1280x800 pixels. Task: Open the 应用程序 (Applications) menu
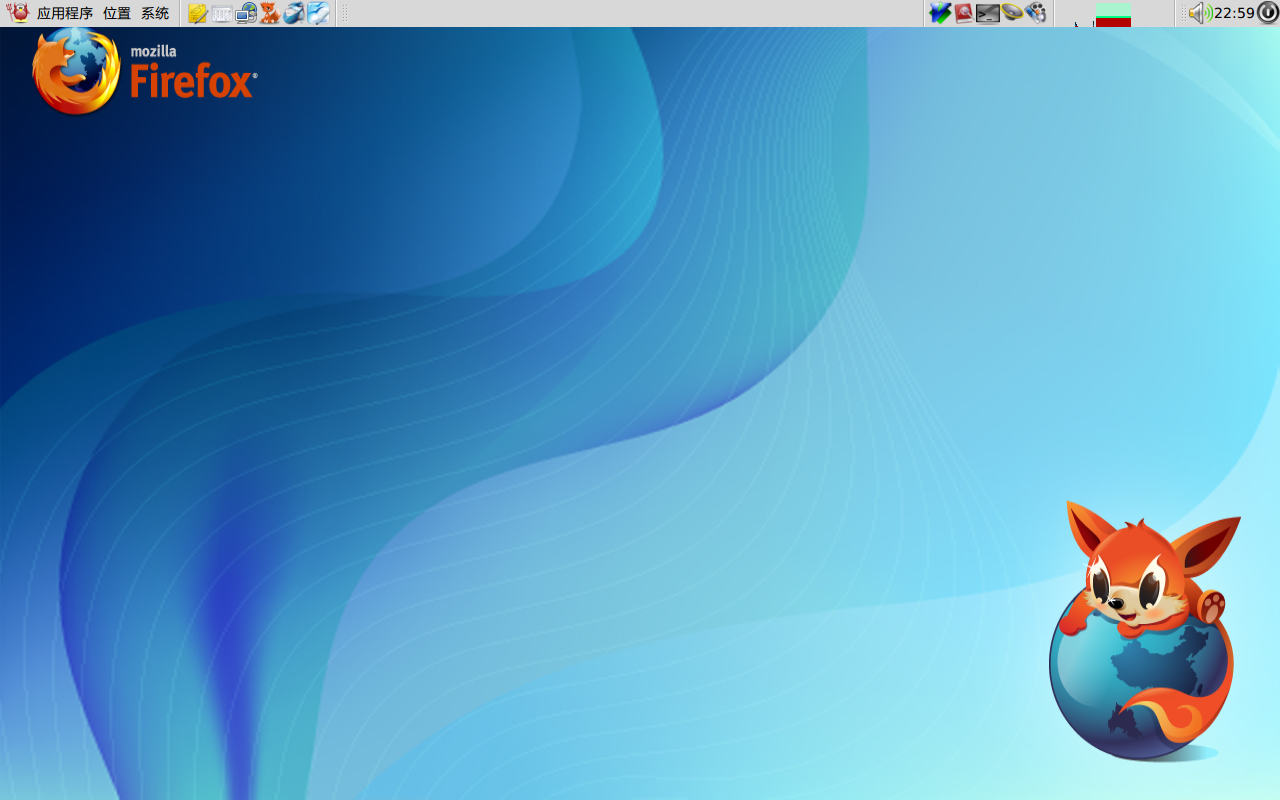65,13
